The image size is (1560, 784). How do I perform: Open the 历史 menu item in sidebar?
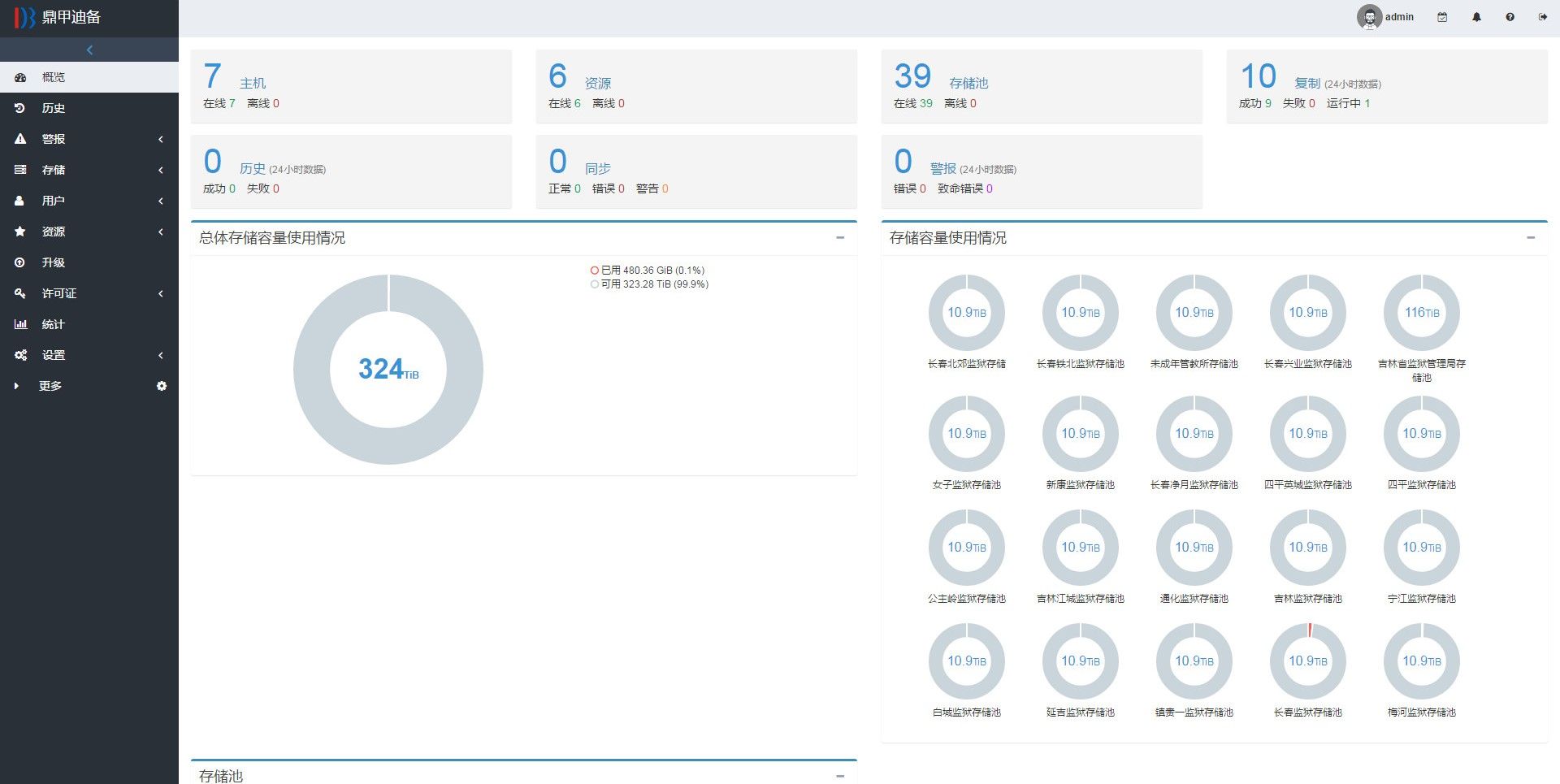(54, 108)
